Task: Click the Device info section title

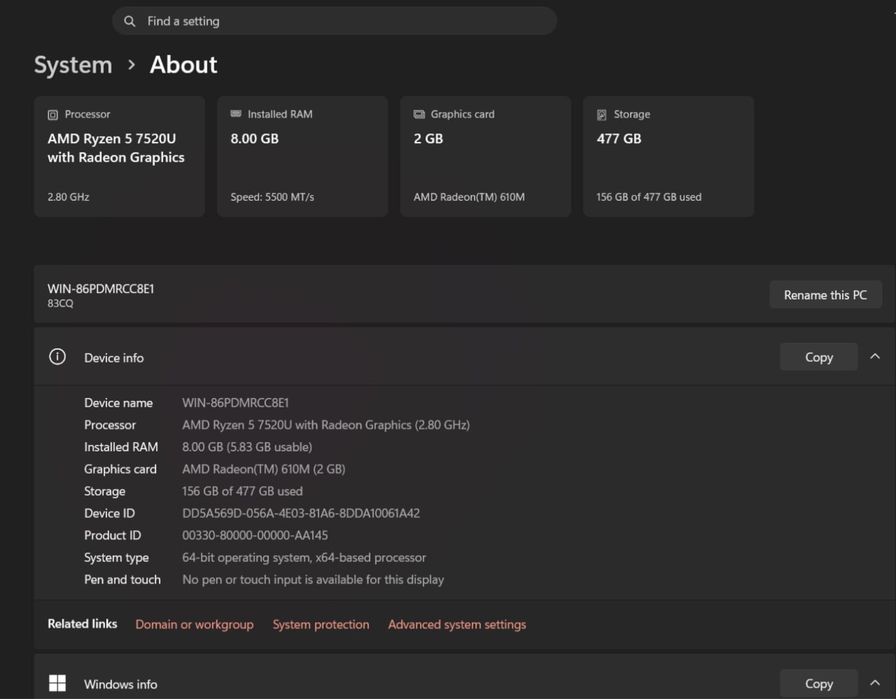Action: click(x=114, y=358)
